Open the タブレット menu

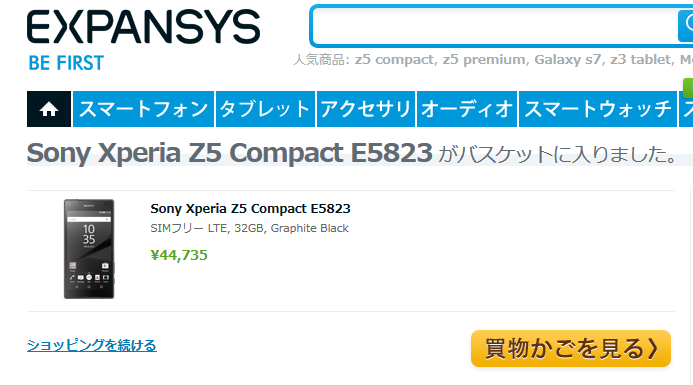265,109
